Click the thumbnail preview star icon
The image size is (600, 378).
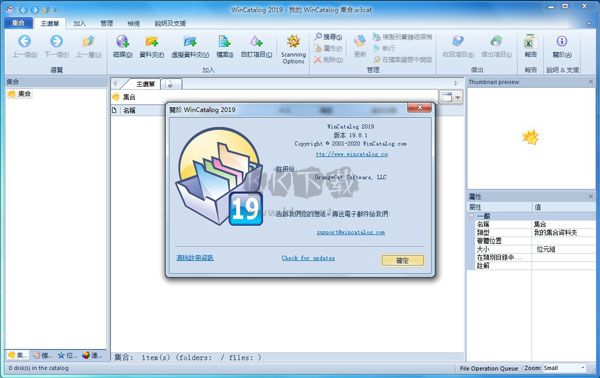(x=530, y=137)
